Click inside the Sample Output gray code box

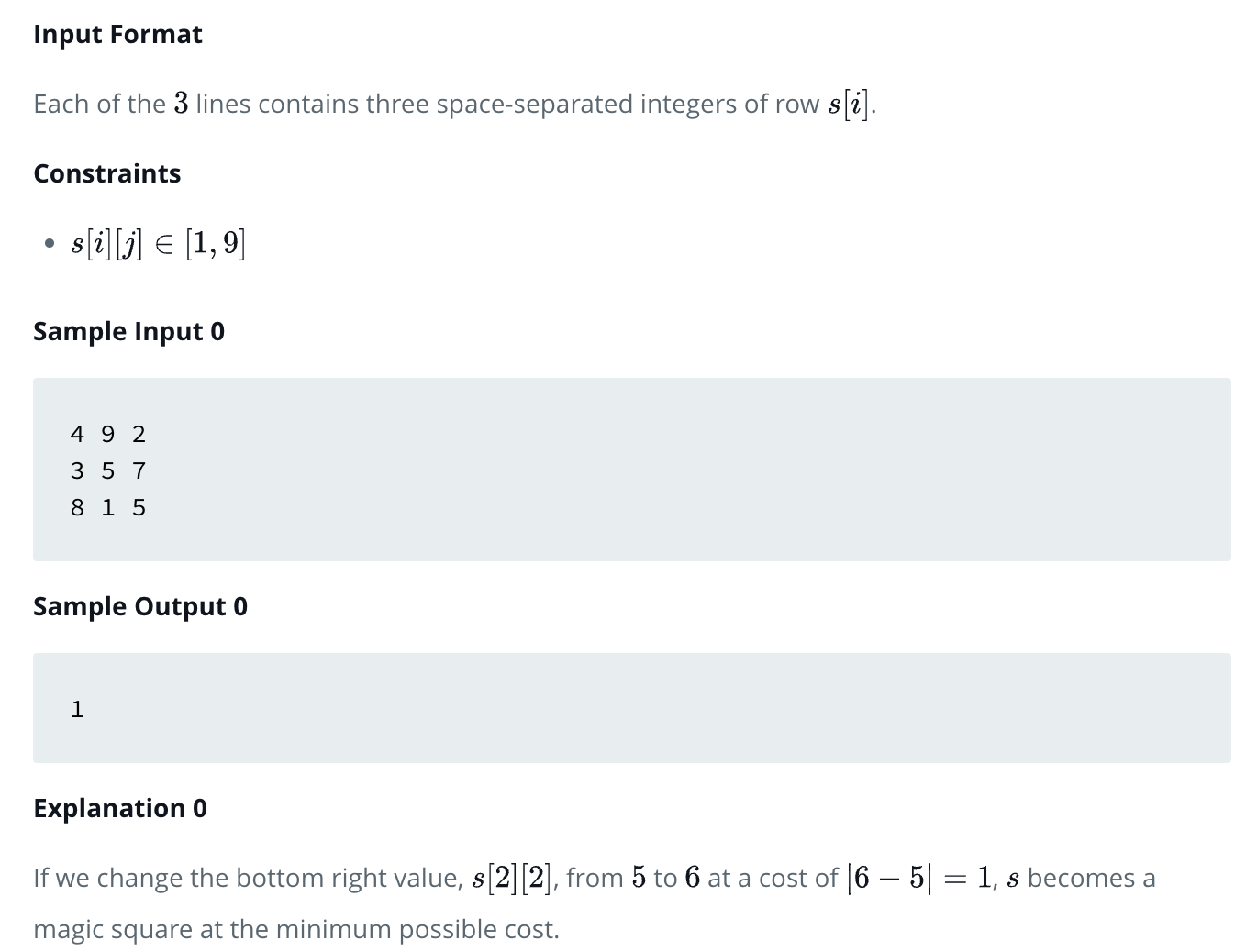(x=632, y=708)
